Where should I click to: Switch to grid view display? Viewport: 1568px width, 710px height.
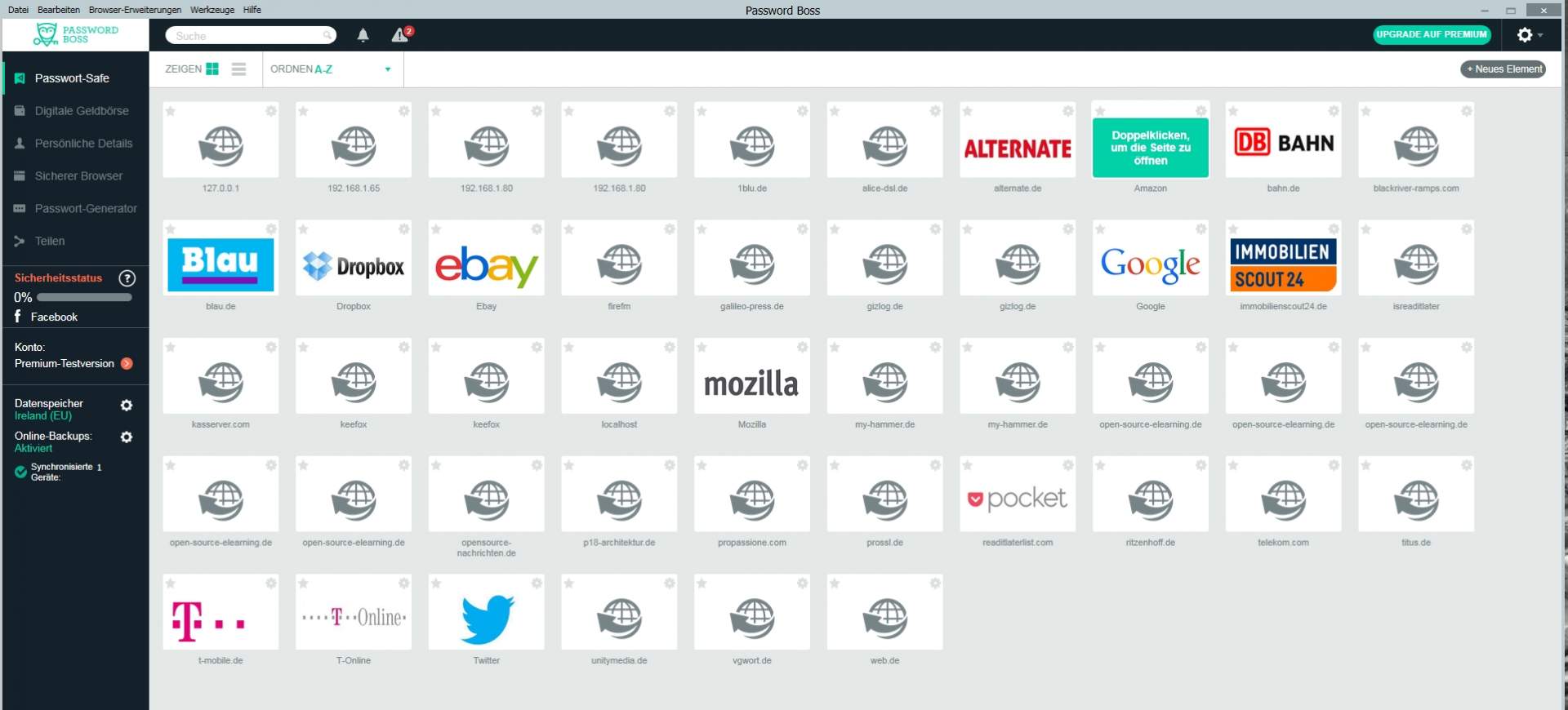tap(212, 69)
